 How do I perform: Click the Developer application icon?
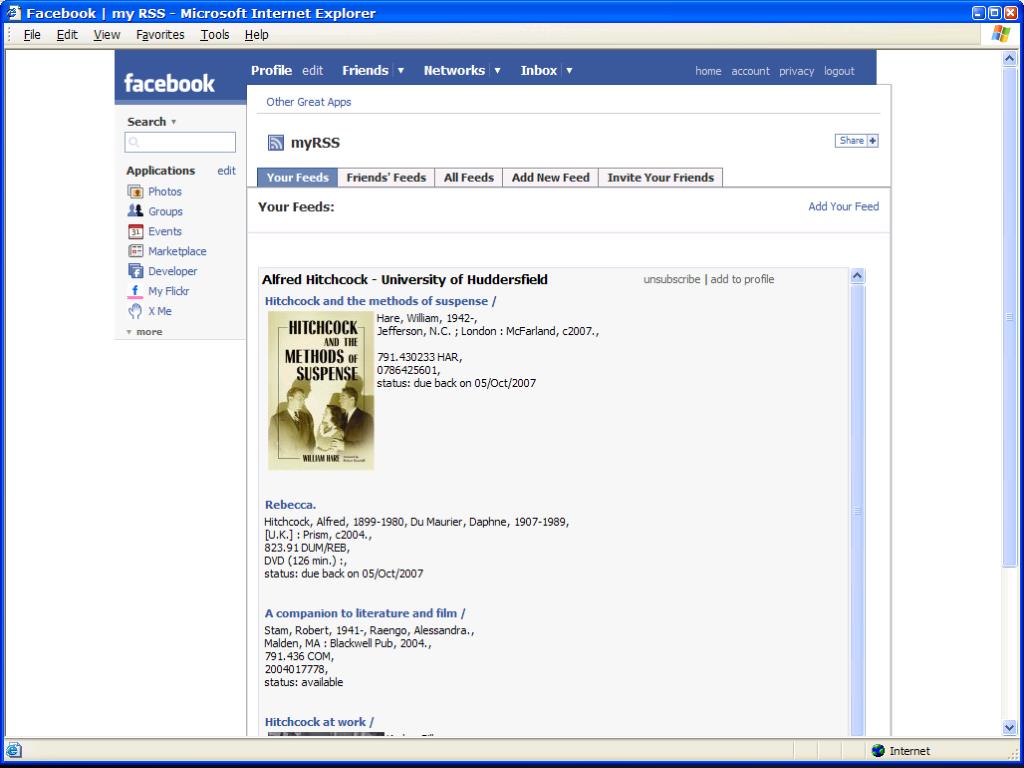pos(135,271)
